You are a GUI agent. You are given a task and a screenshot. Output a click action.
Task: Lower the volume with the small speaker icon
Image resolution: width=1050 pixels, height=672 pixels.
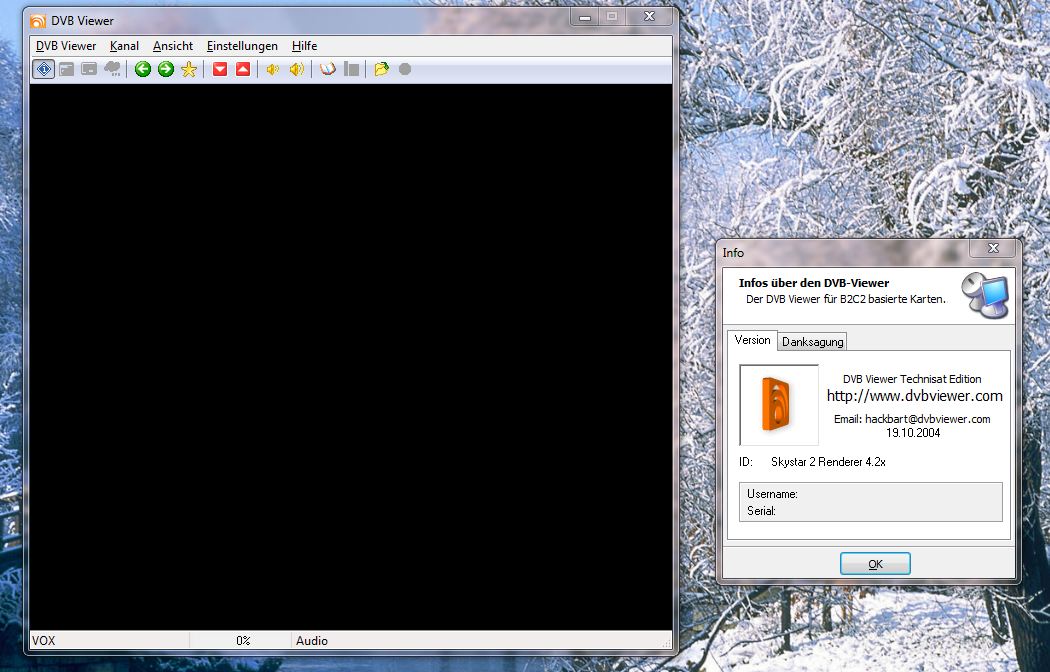tap(272, 69)
